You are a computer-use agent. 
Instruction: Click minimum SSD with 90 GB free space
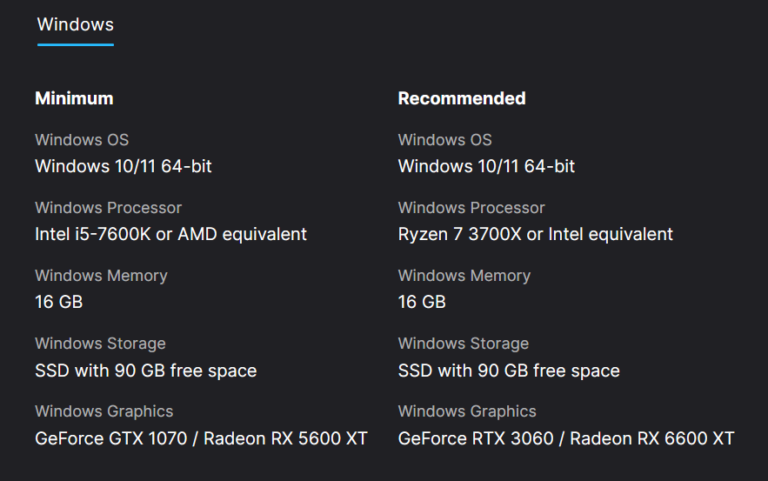pyautogui.click(x=146, y=370)
